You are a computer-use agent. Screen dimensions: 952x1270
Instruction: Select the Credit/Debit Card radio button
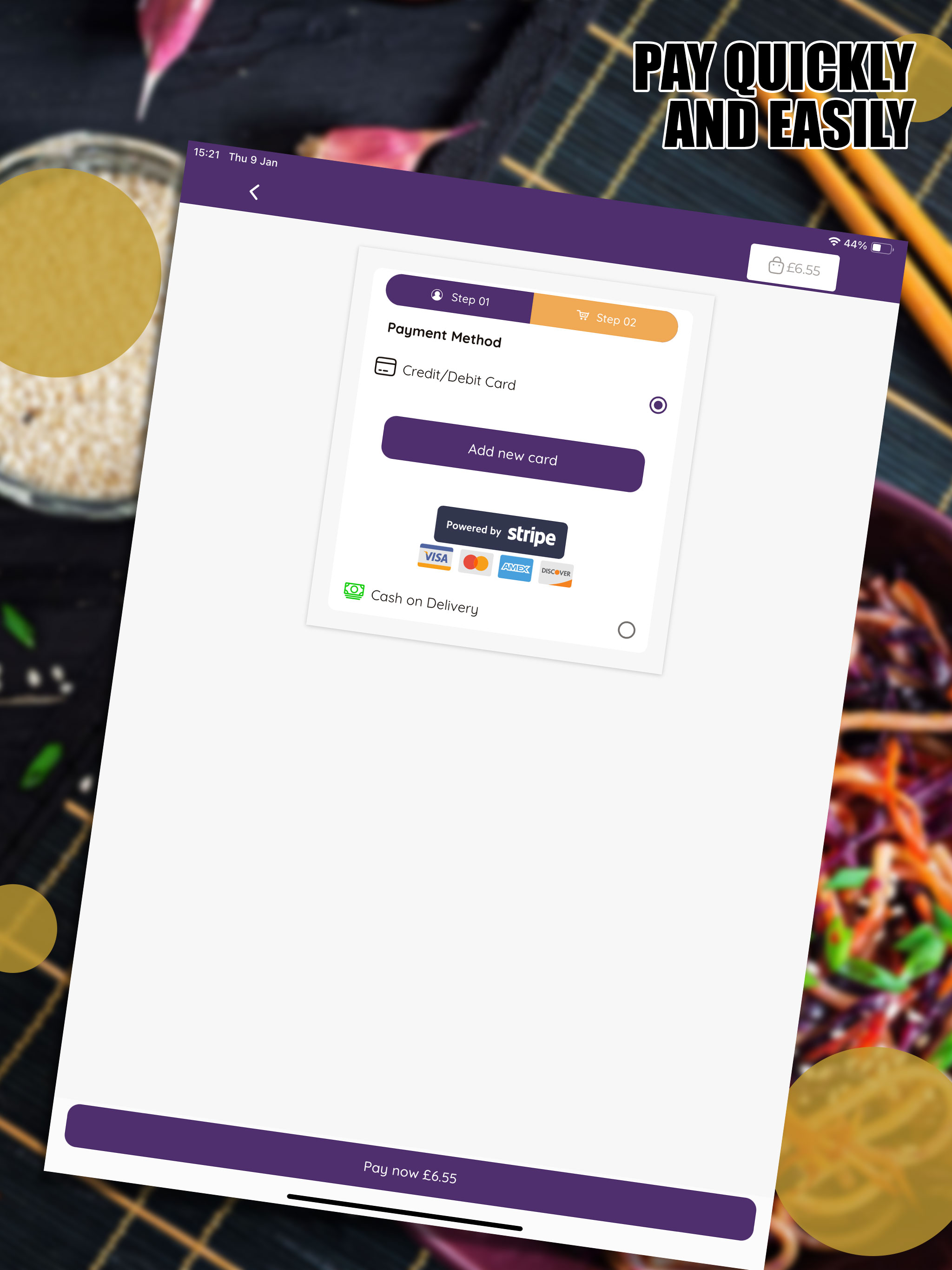click(x=658, y=405)
